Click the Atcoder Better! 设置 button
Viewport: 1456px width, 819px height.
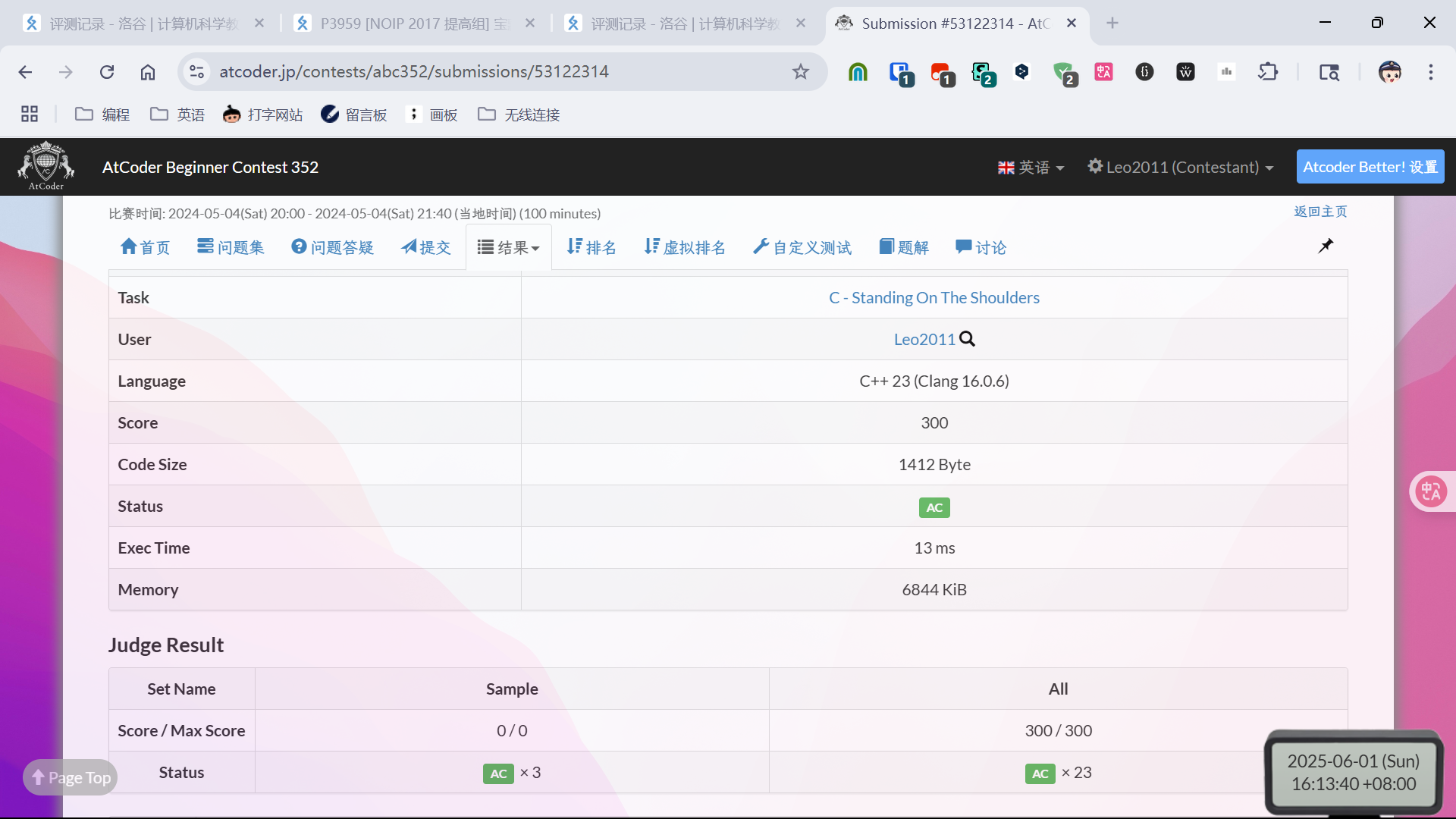[1370, 167]
